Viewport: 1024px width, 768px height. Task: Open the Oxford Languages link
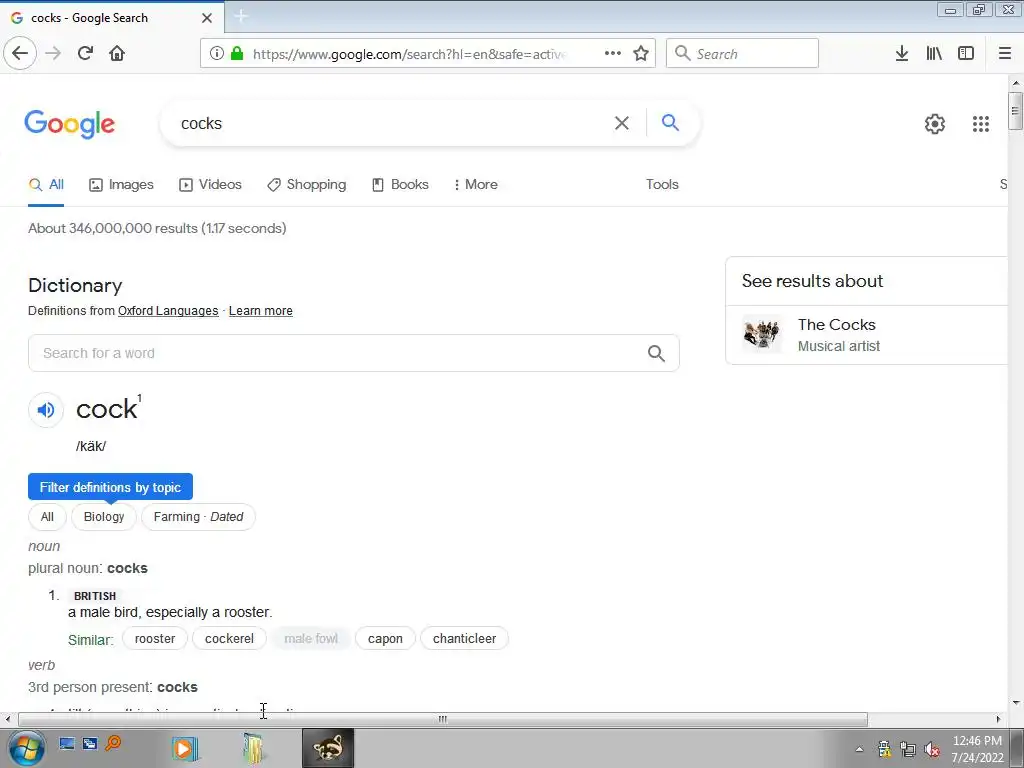click(168, 311)
